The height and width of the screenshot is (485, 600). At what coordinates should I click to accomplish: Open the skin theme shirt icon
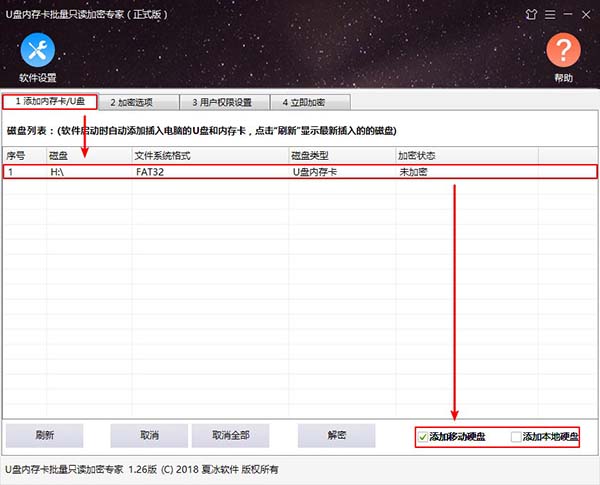click(x=530, y=13)
